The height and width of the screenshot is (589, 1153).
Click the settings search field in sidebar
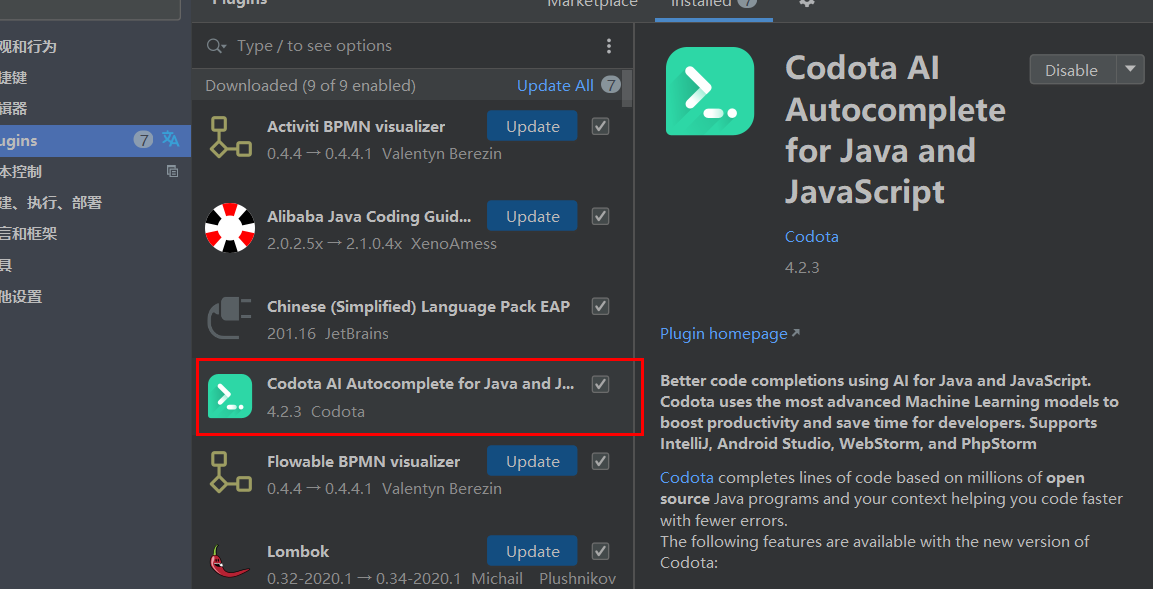pyautogui.click(x=90, y=9)
